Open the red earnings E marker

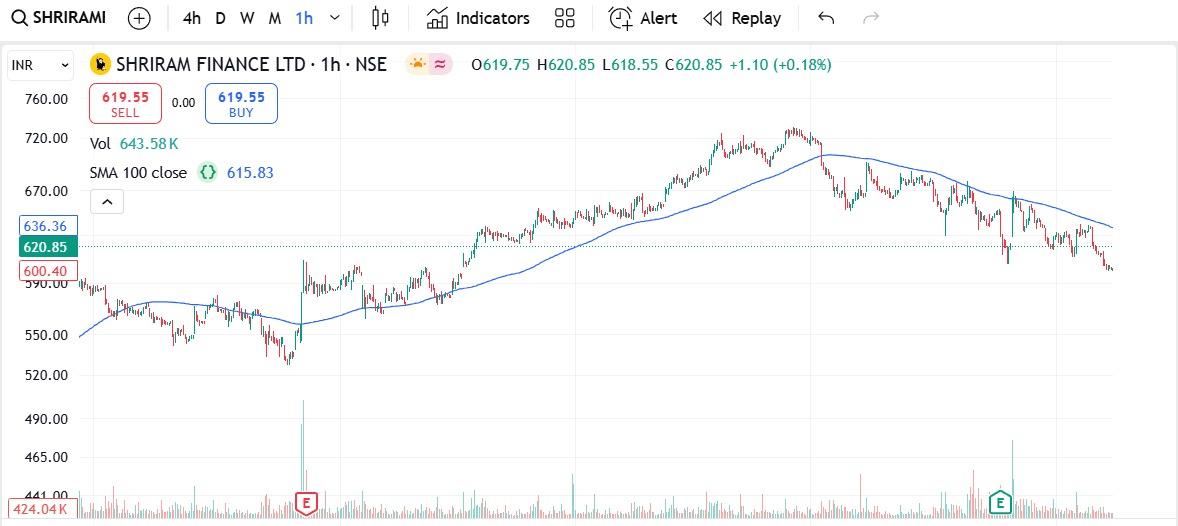pyautogui.click(x=307, y=503)
